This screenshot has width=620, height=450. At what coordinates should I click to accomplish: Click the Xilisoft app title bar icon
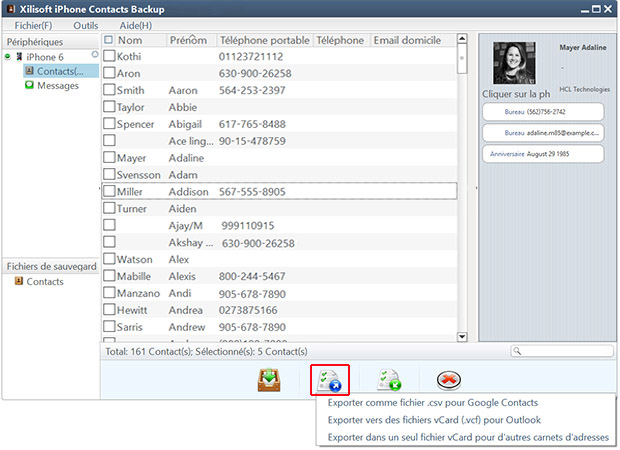[11, 9]
